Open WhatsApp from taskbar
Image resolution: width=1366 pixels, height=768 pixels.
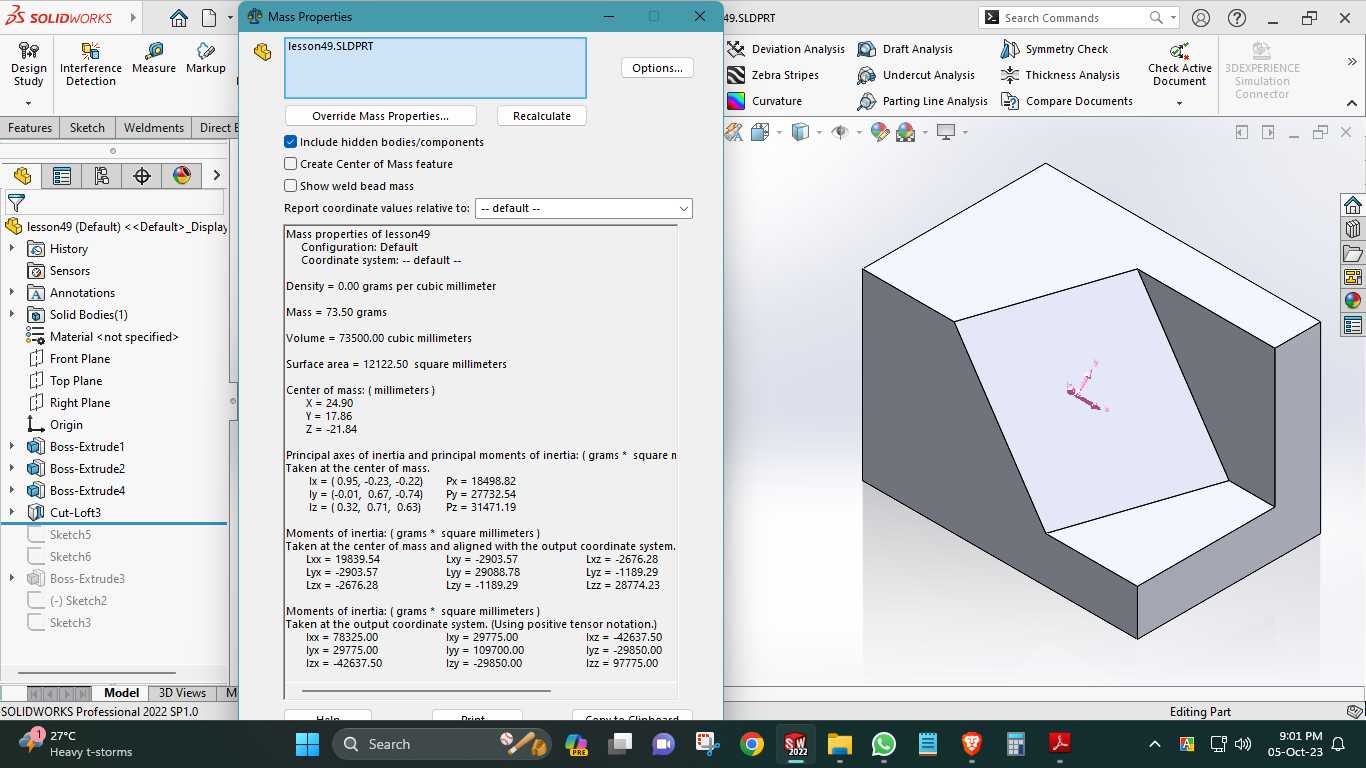pyautogui.click(x=884, y=744)
